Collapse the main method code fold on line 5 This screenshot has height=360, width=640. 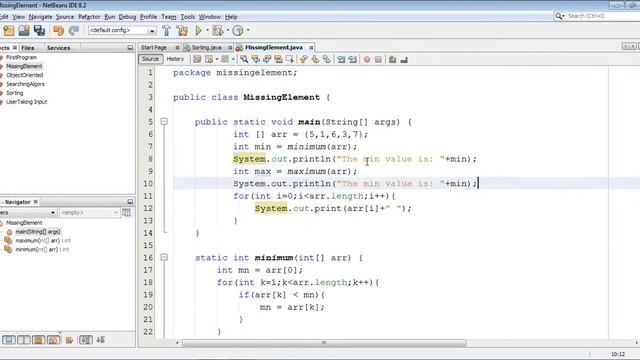pos(164,121)
